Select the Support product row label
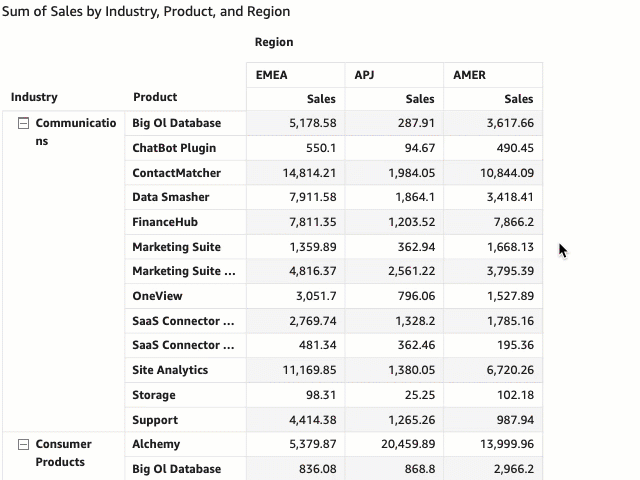The width and height of the screenshot is (640, 480). click(155, 420)
